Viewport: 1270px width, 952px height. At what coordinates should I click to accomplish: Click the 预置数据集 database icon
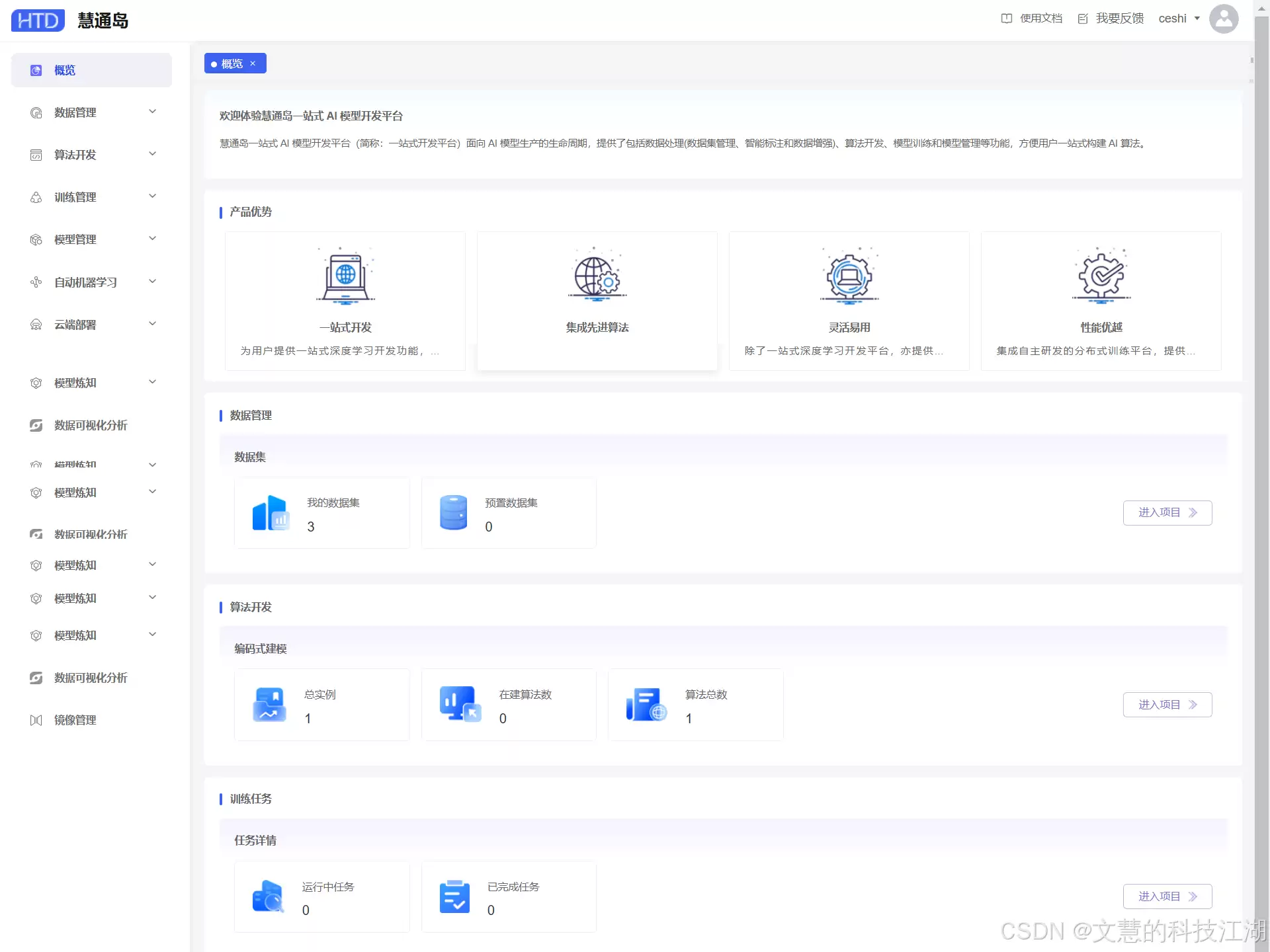[x=454, y=512]
